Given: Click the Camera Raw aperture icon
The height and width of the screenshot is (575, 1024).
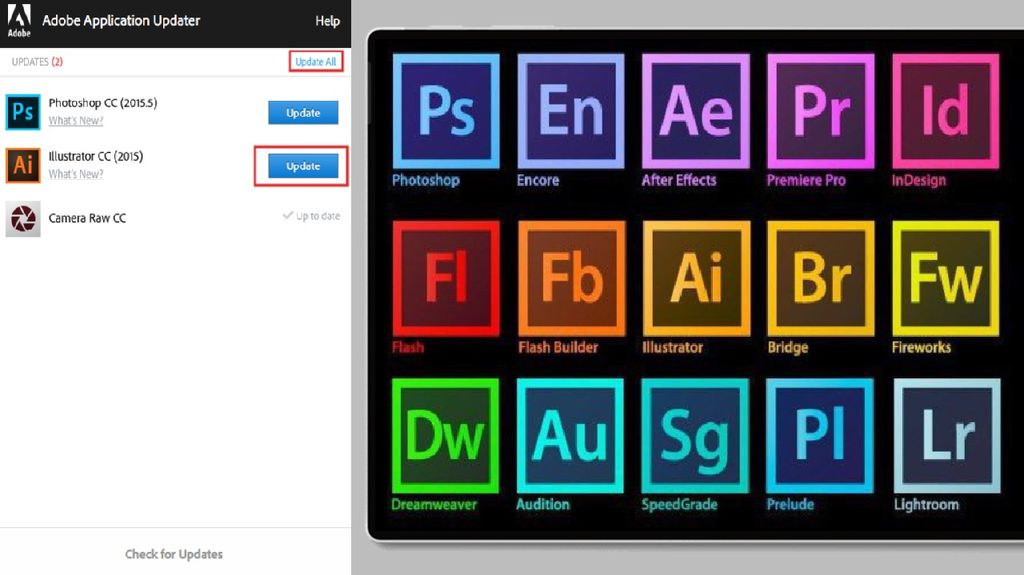Looking at the screenshot, I should [23, 218].
